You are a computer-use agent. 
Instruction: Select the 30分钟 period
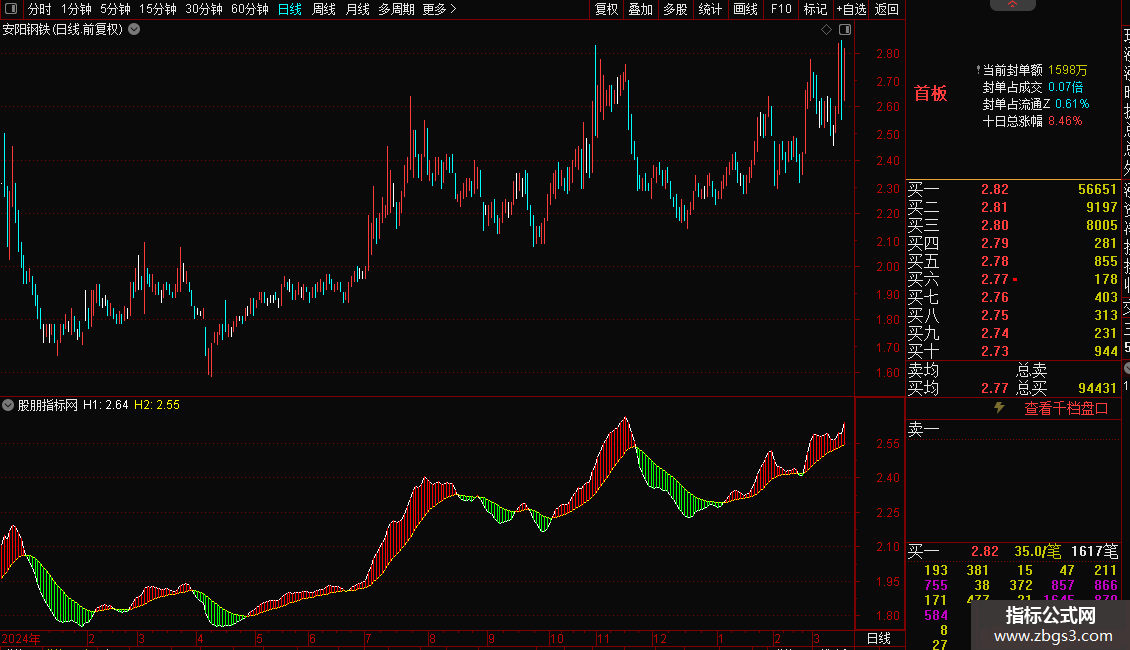click(x=204, y=9)
